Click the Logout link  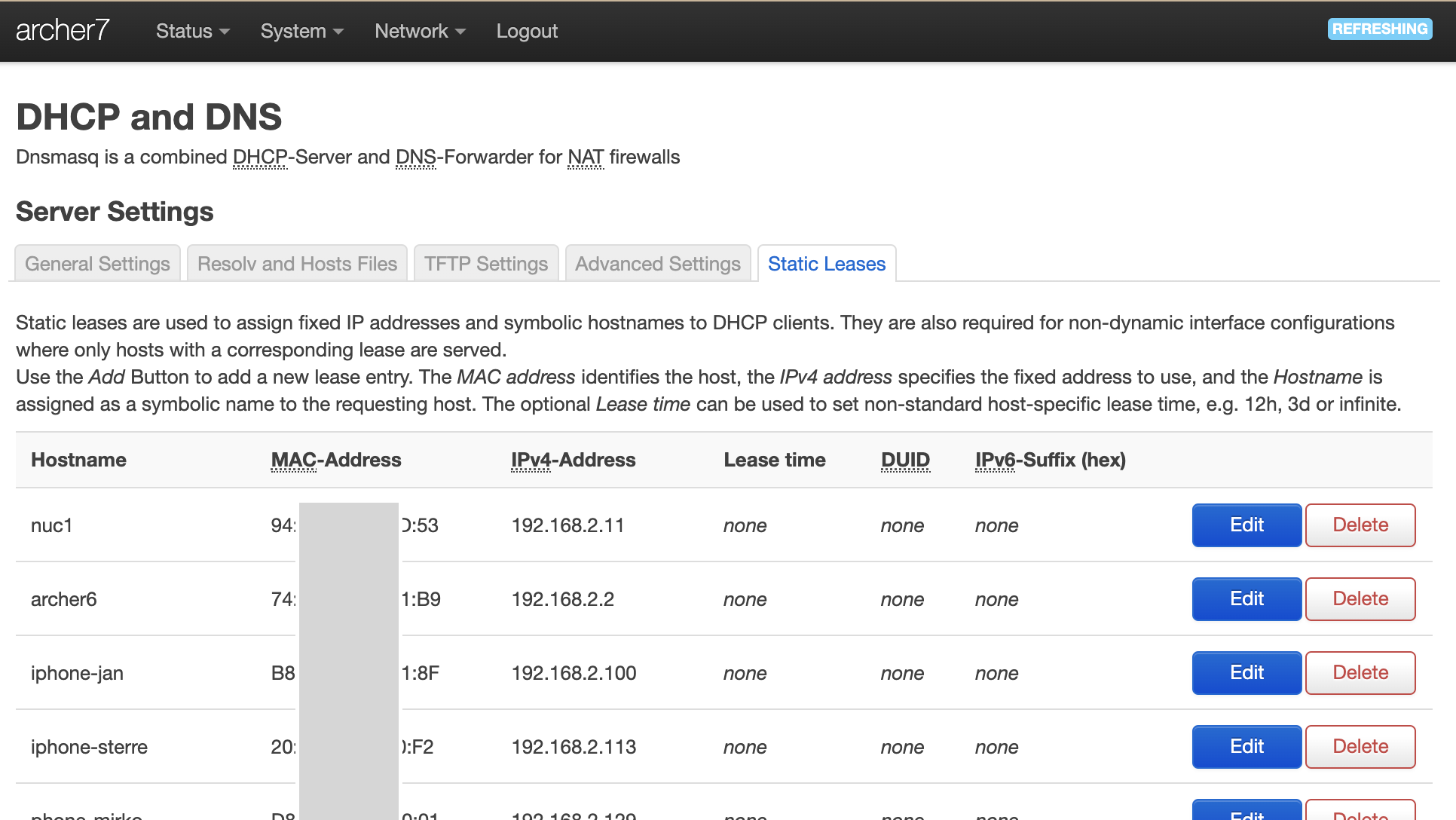[x=527, y=31]
